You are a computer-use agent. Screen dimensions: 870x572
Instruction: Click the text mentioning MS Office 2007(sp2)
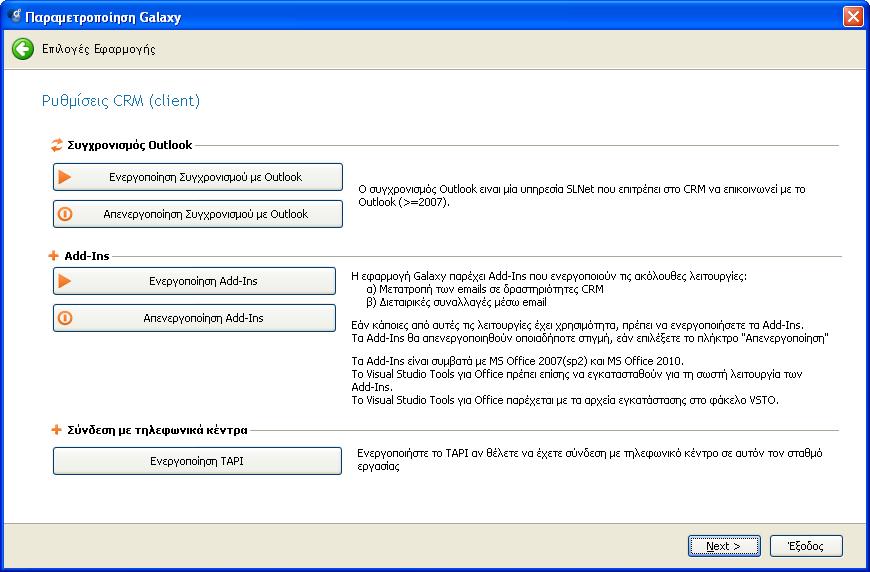(x=518, y=361)
